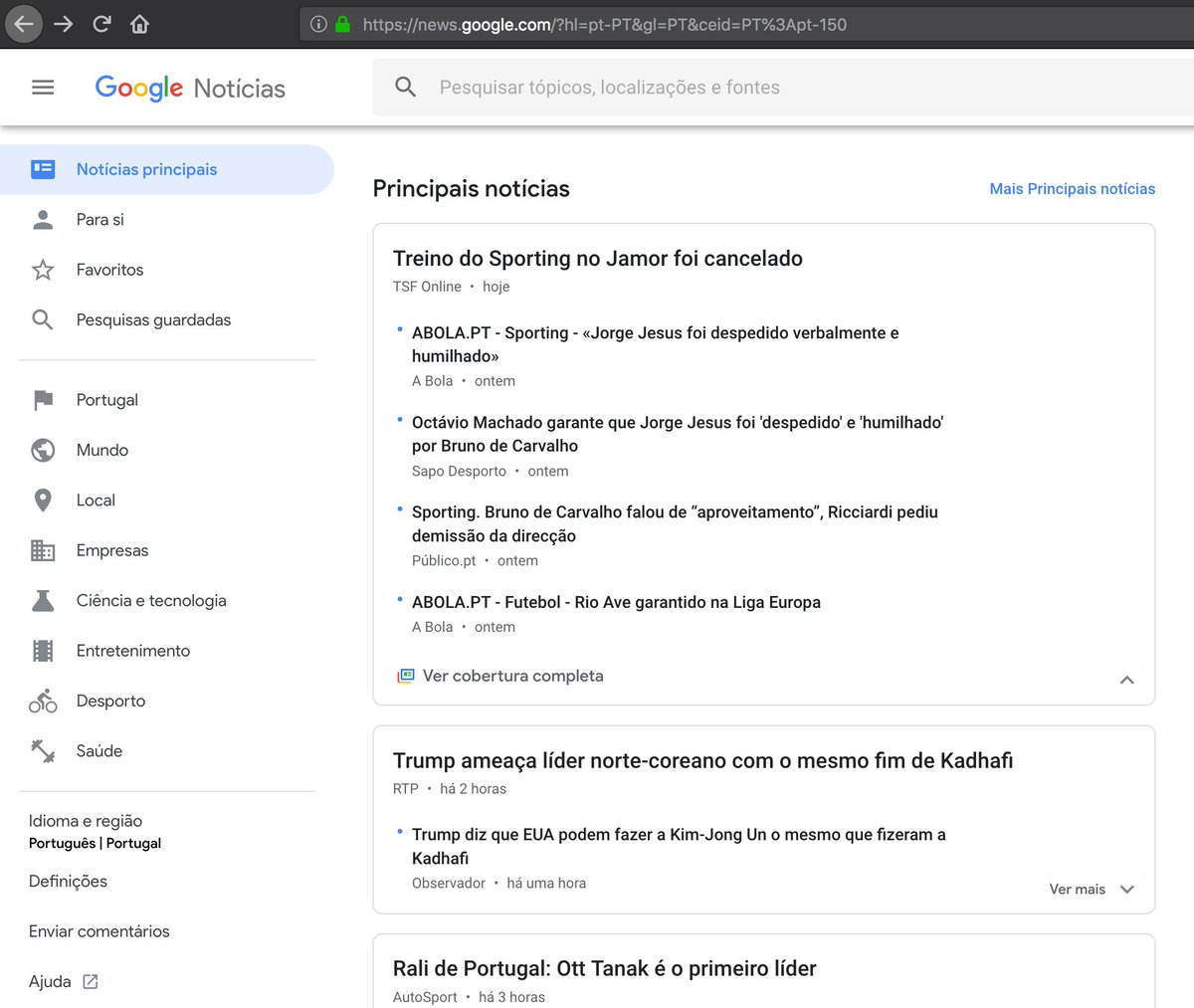Open Observador article about Kim-Jong Un
Screen dimensions: 1194x1008
679,846
